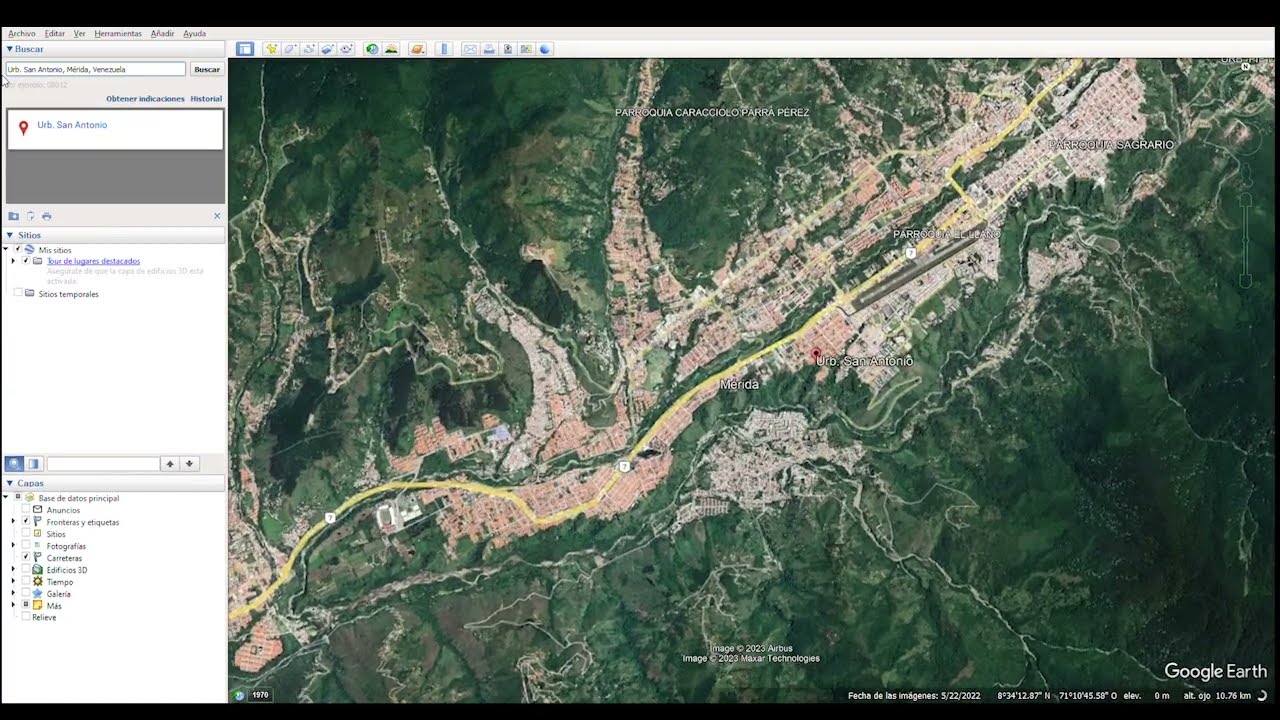This screenshot has width=1280, height=720.
Task: Click the Sitios filter text field
Action: [x=103, y=464]
